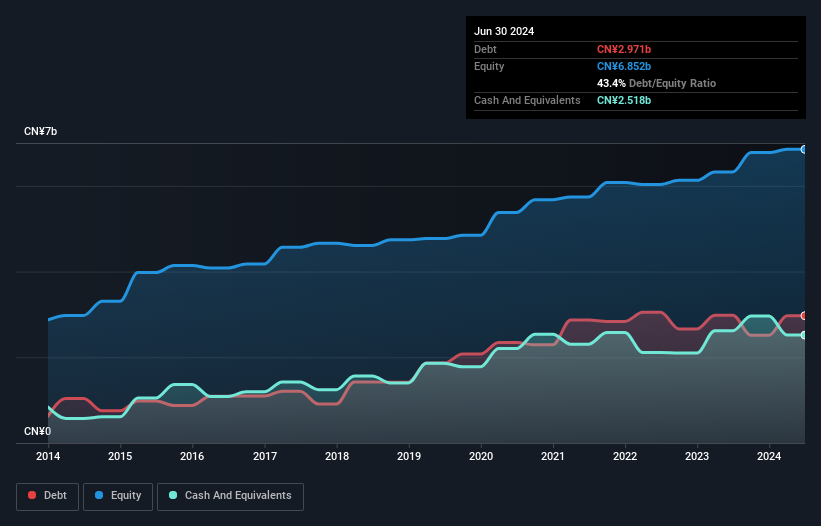
Task: Click the 2024 x-axis label
Action: tap(769, 456)
